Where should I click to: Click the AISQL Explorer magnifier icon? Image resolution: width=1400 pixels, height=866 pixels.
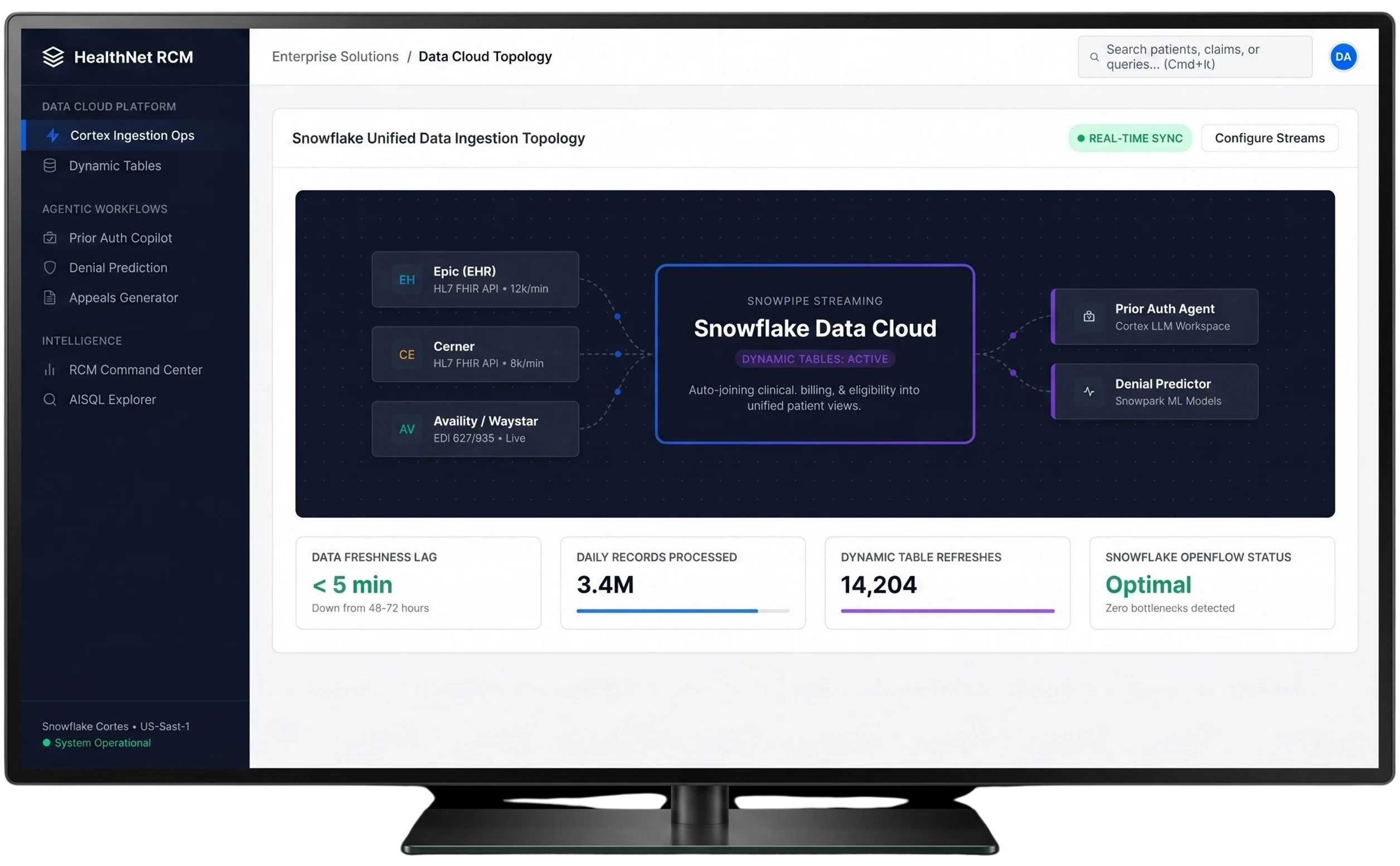point(50,399)
